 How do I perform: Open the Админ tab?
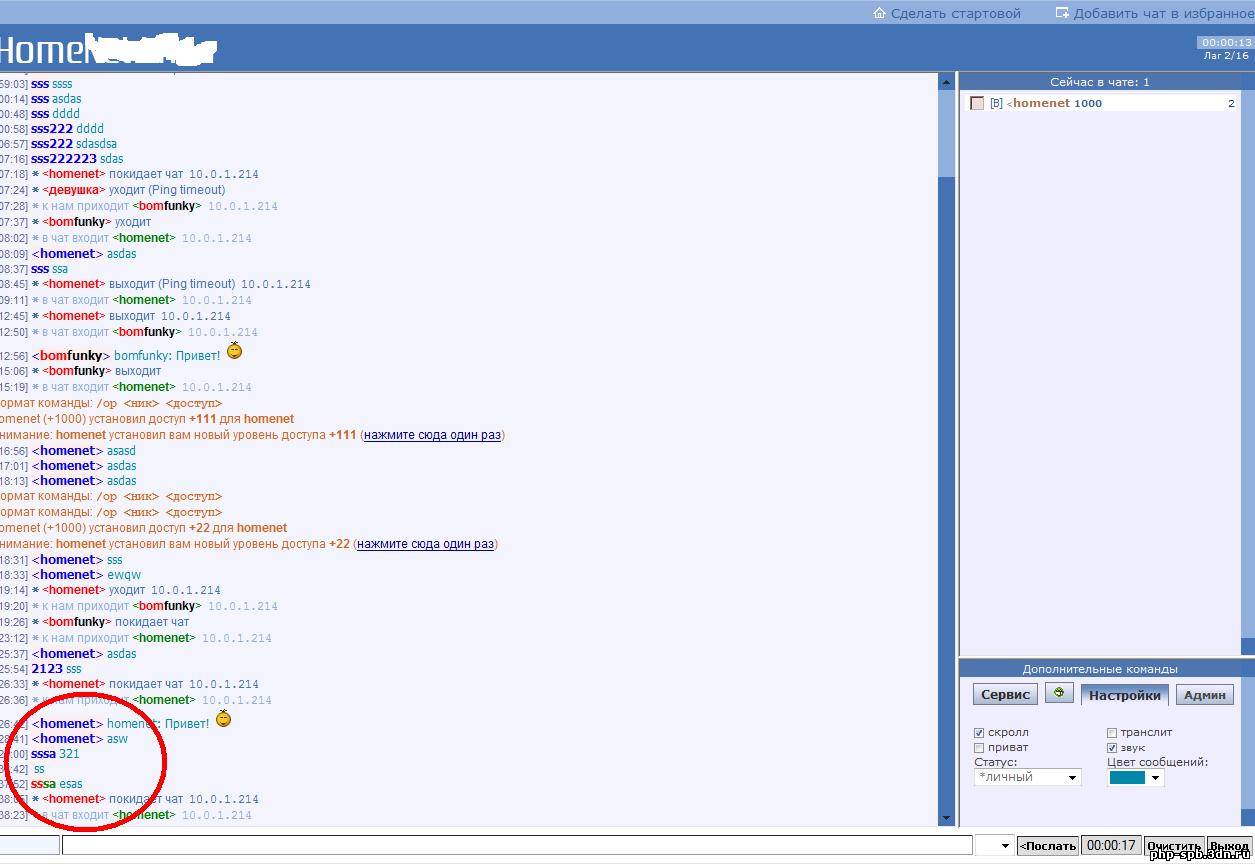(1204, 695)
